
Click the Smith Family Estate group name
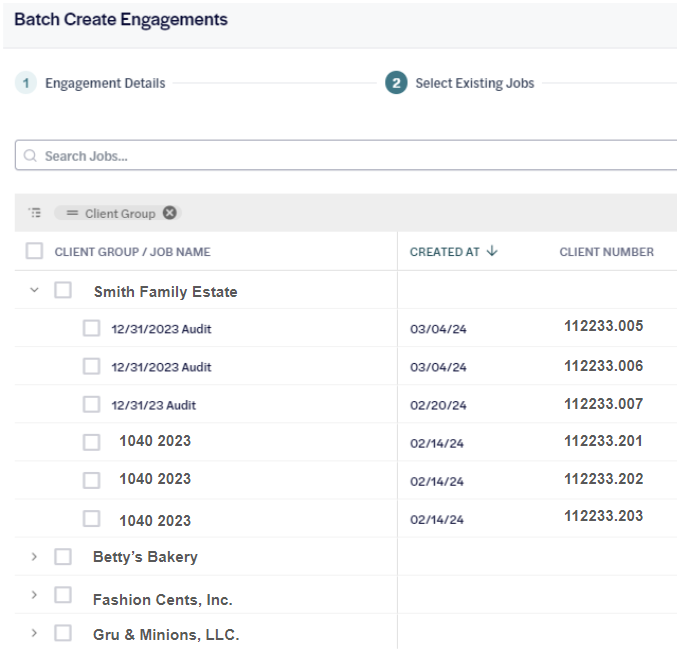165,291
